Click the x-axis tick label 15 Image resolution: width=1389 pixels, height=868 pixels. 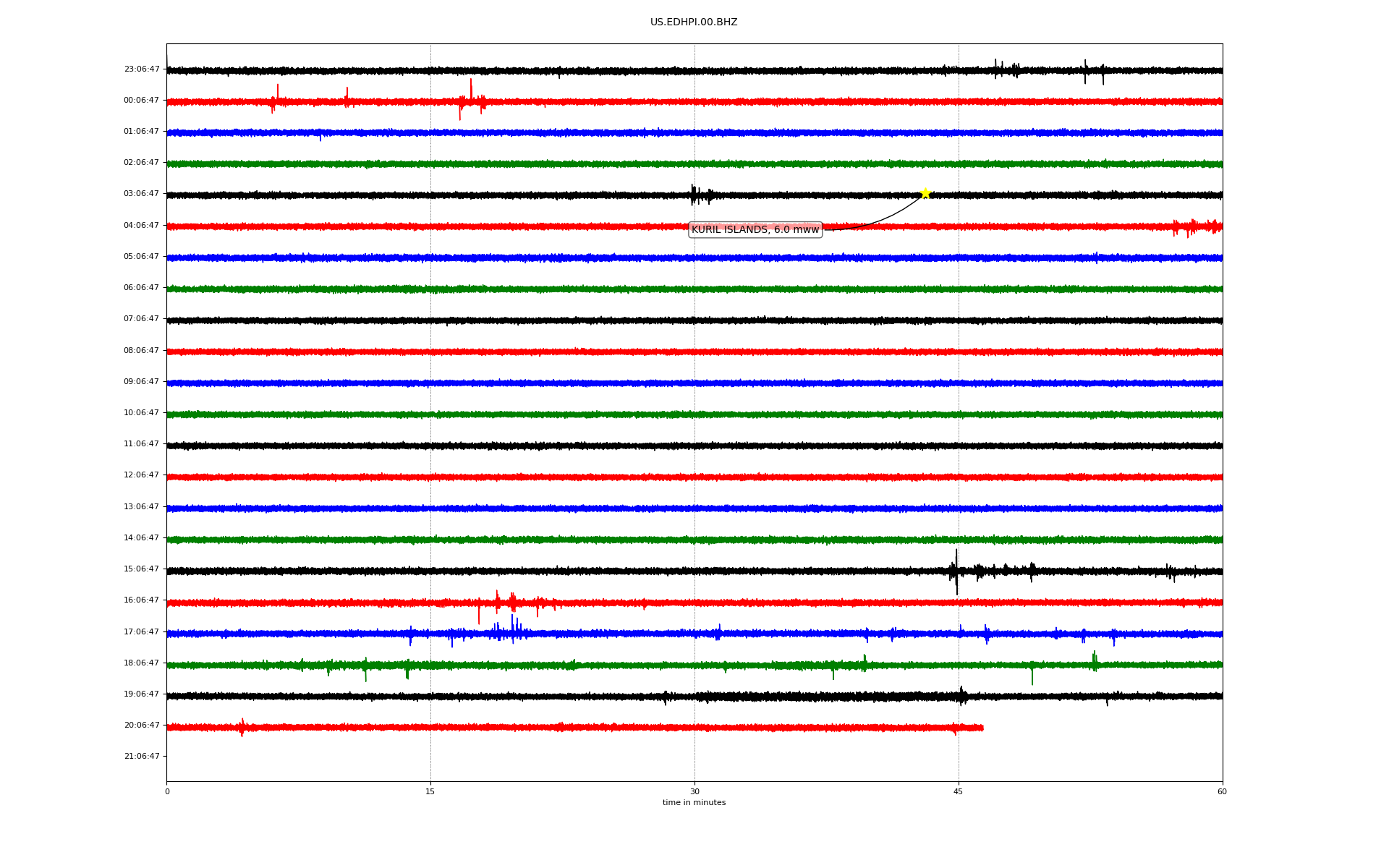(x=430, y=792)
